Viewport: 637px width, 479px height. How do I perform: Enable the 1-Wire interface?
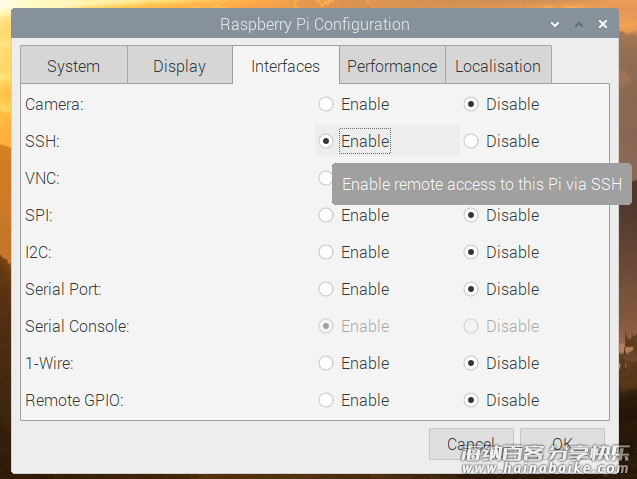click(326, 363)
